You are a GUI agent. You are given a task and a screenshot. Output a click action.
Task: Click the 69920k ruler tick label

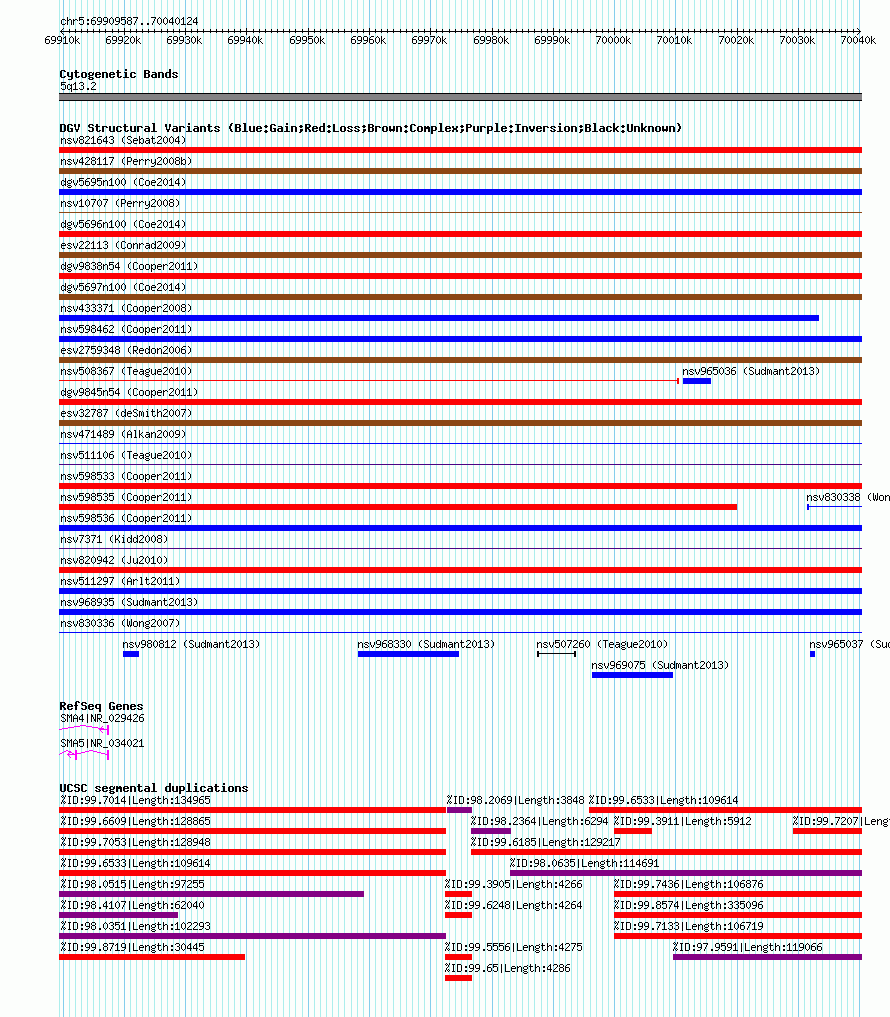coord(123,40)
